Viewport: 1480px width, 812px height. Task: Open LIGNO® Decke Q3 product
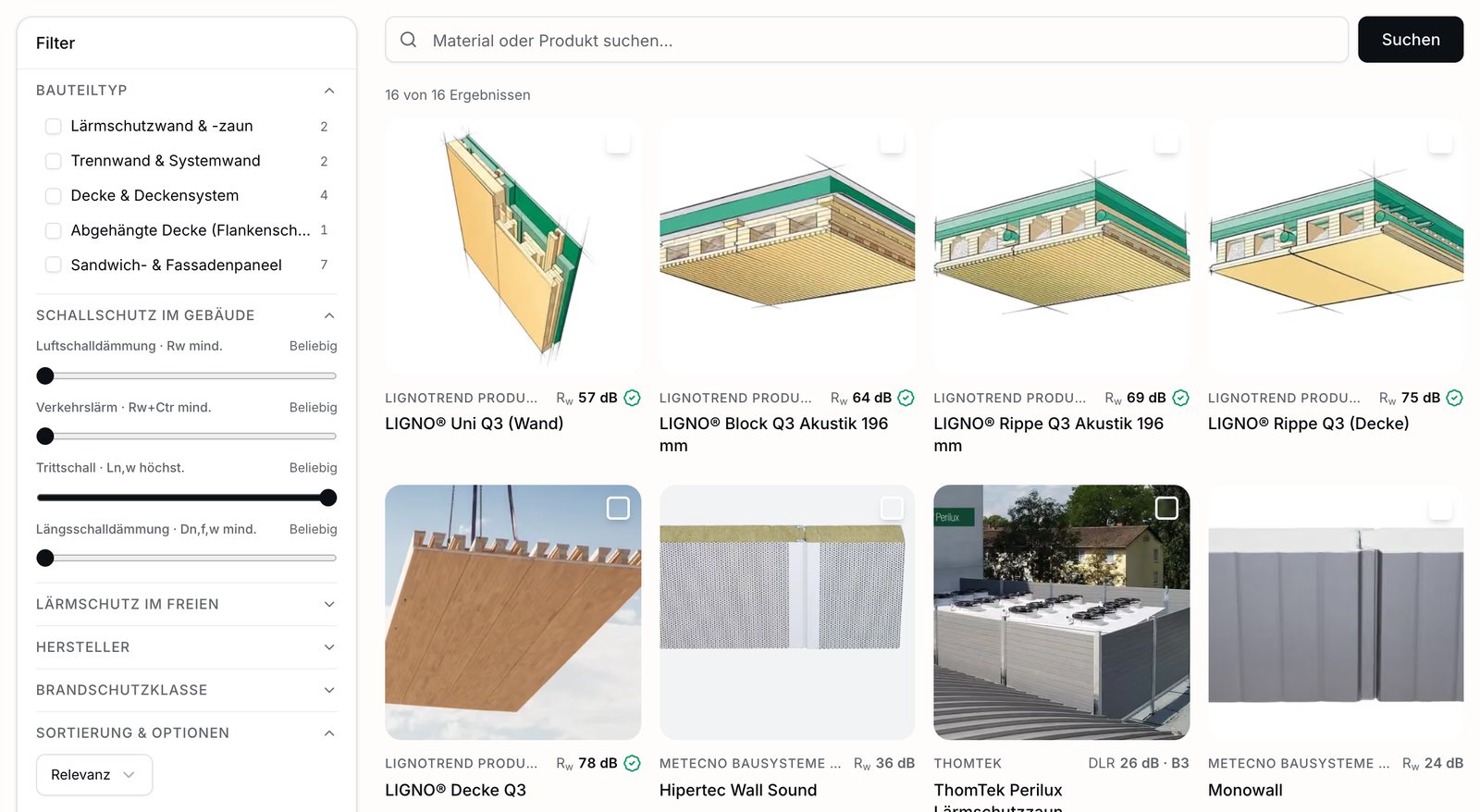(456, 790)
